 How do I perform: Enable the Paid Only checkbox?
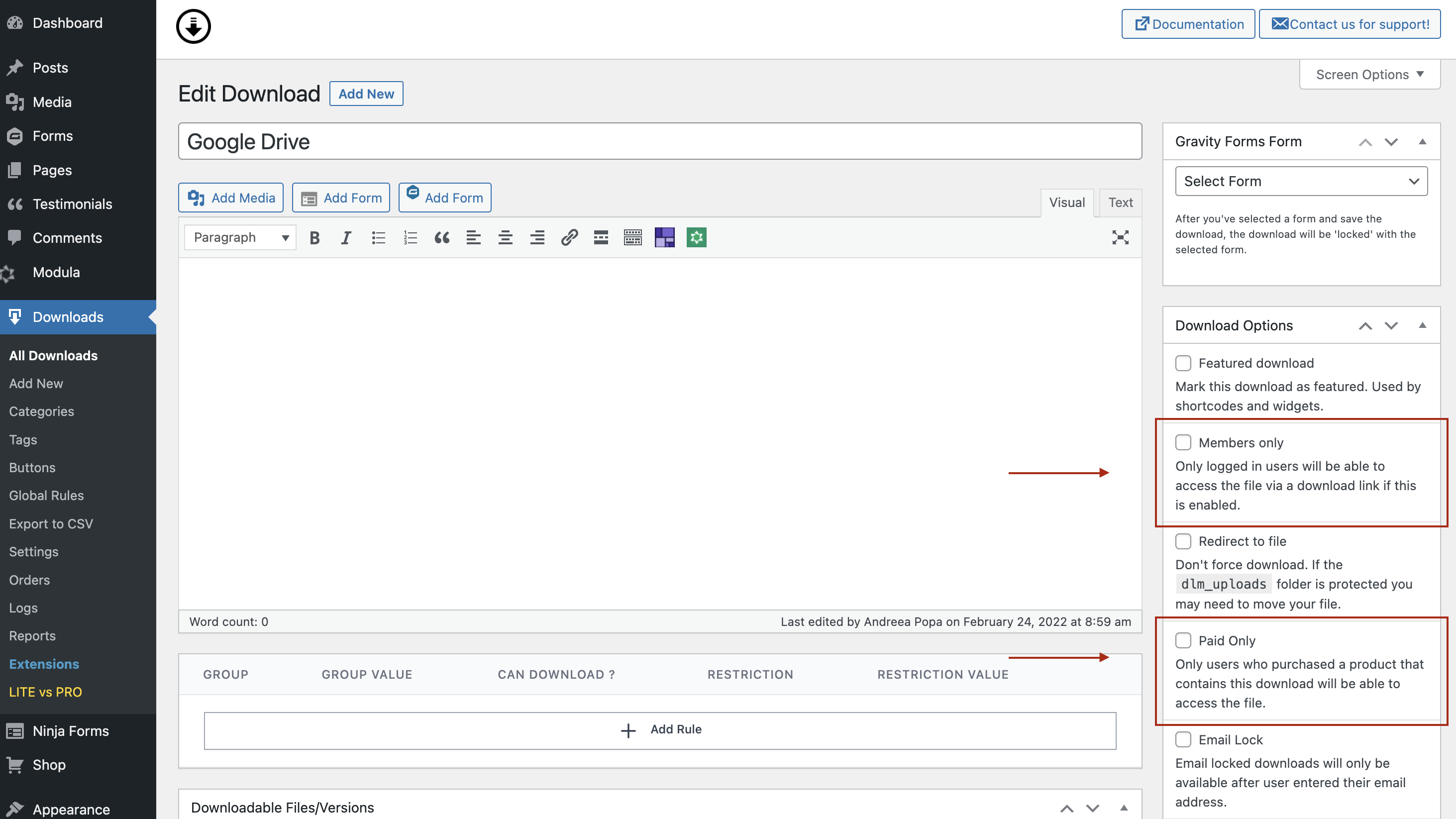point(1184,640)
